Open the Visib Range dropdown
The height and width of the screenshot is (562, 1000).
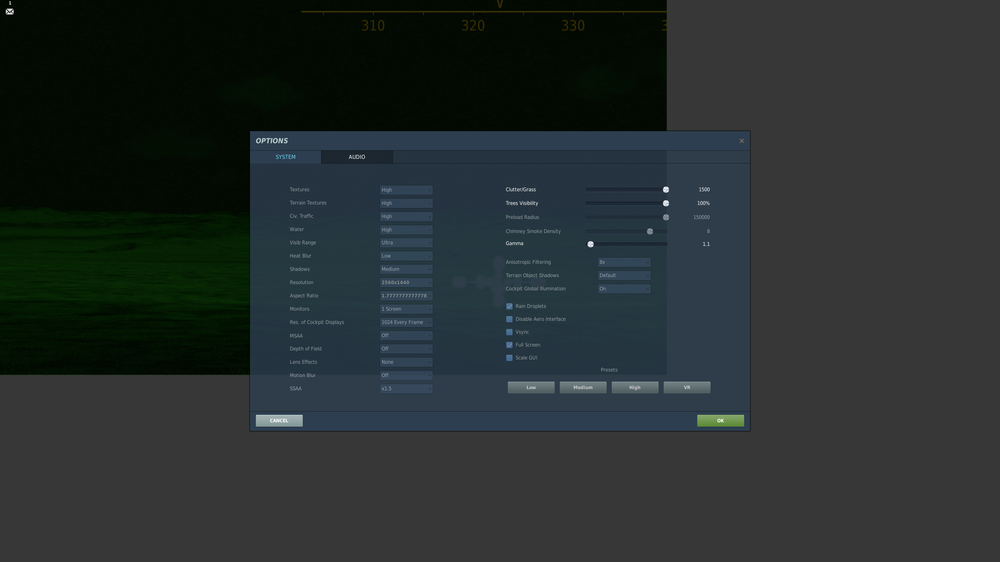coord(406,243)
